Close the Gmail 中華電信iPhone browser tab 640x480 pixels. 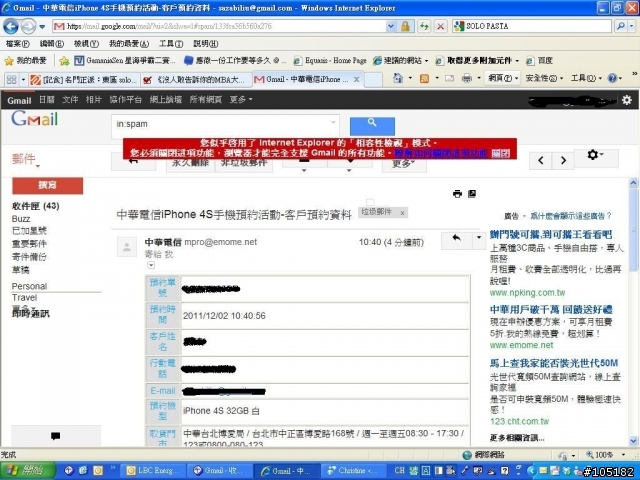(356, 80)
